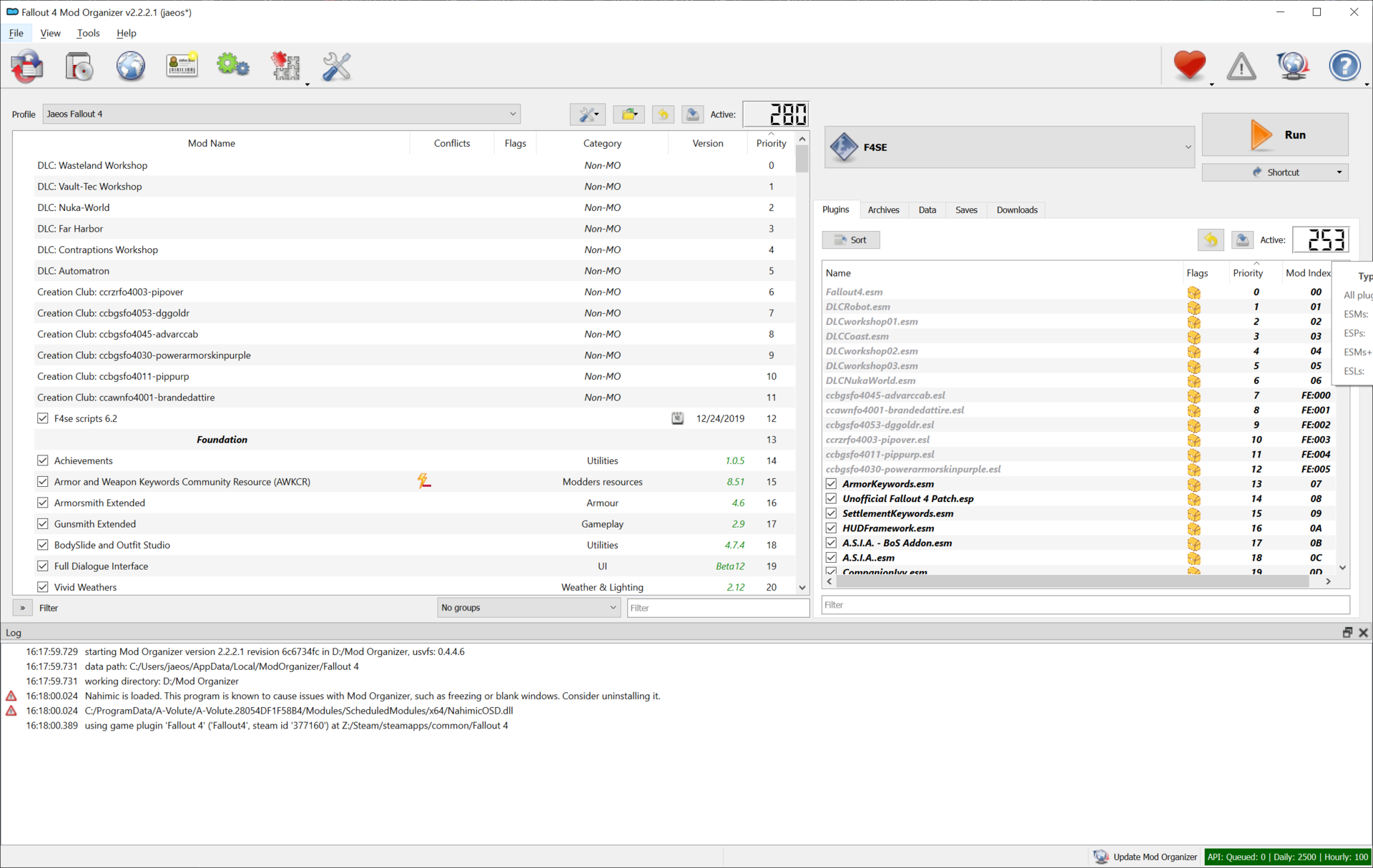Image resolution: width=1373 pixels, height=868 pixels.
Task: Toggle BodySlide and Outfit Studio checkbox
Action: (x=43, y=545)
